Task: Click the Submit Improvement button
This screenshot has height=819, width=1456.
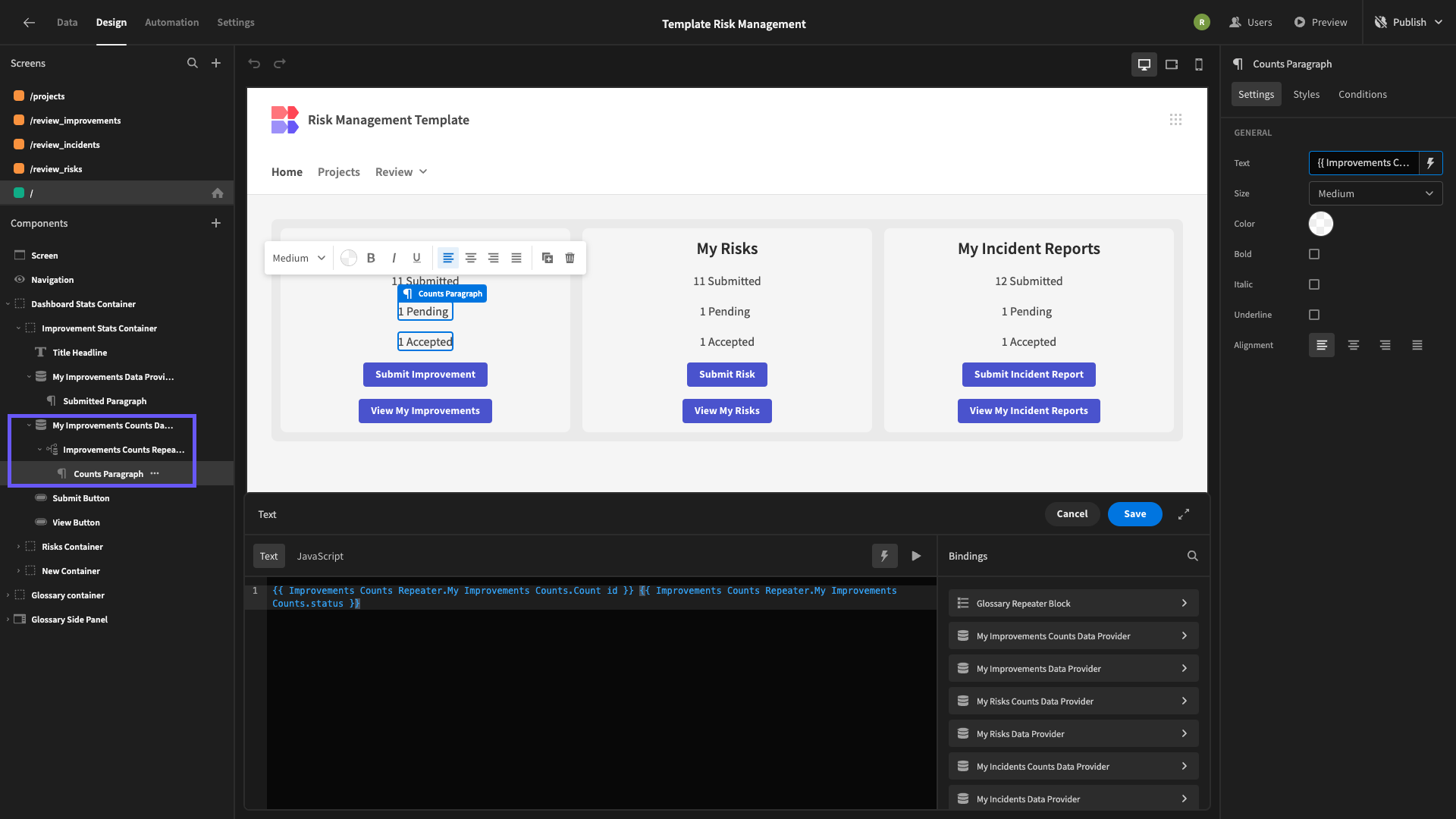Action: tap(425, 374)
